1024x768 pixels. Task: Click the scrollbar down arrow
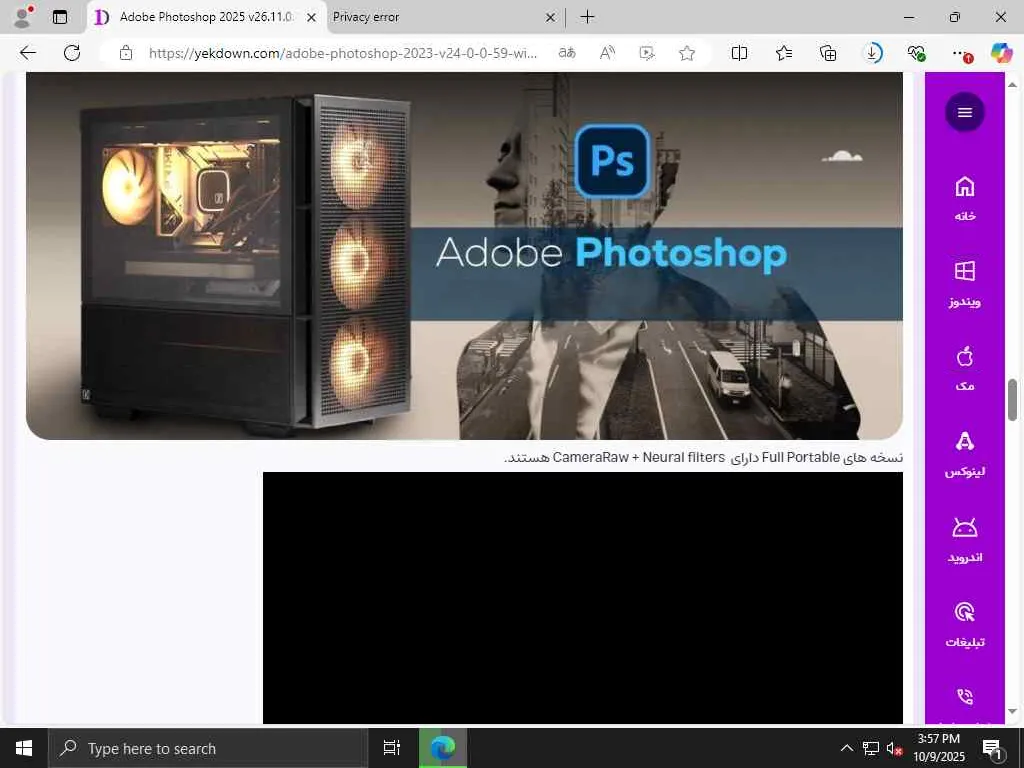tap(1012, 712)
